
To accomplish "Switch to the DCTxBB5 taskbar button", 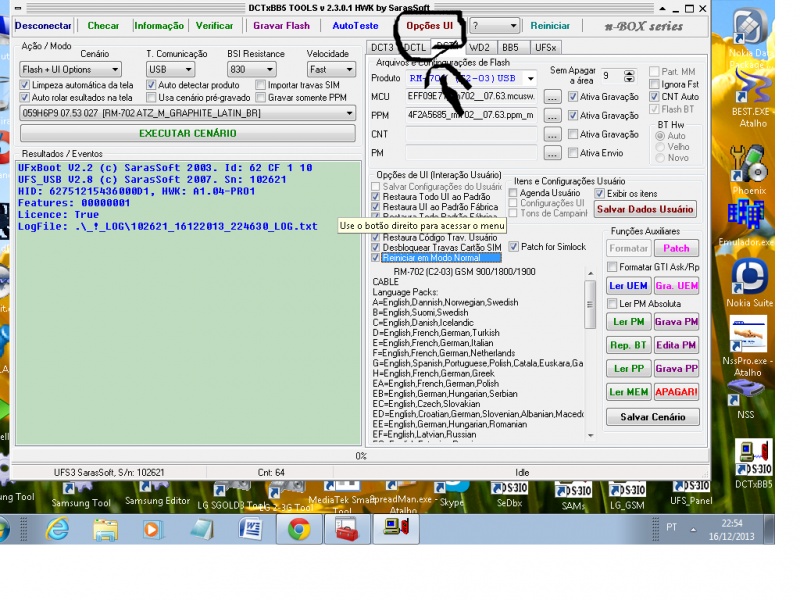I will 396,529.
